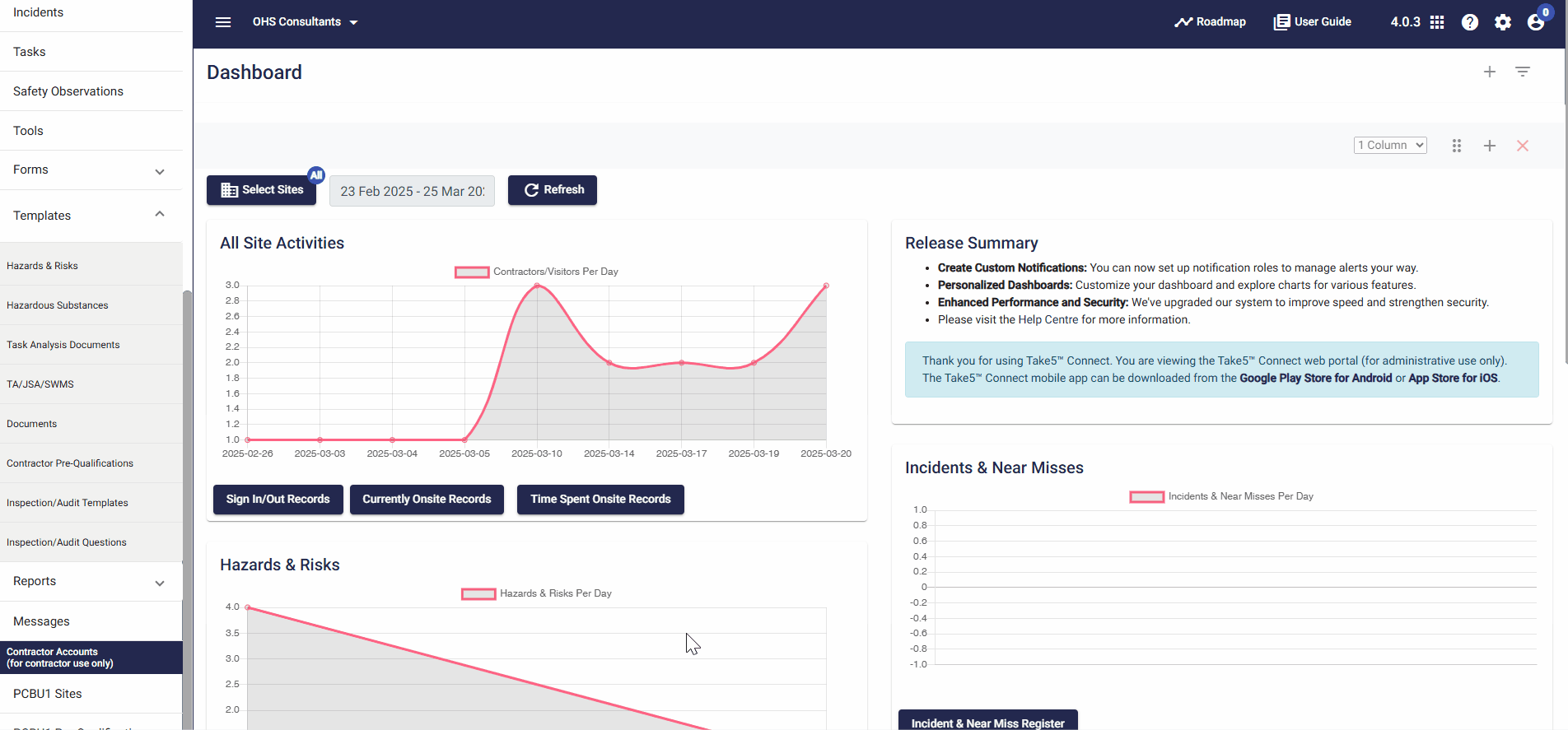Screen dimensions: 1568x730
Task: Click the 2025-03-10 axis label
Action: click(x=537, y=453)
